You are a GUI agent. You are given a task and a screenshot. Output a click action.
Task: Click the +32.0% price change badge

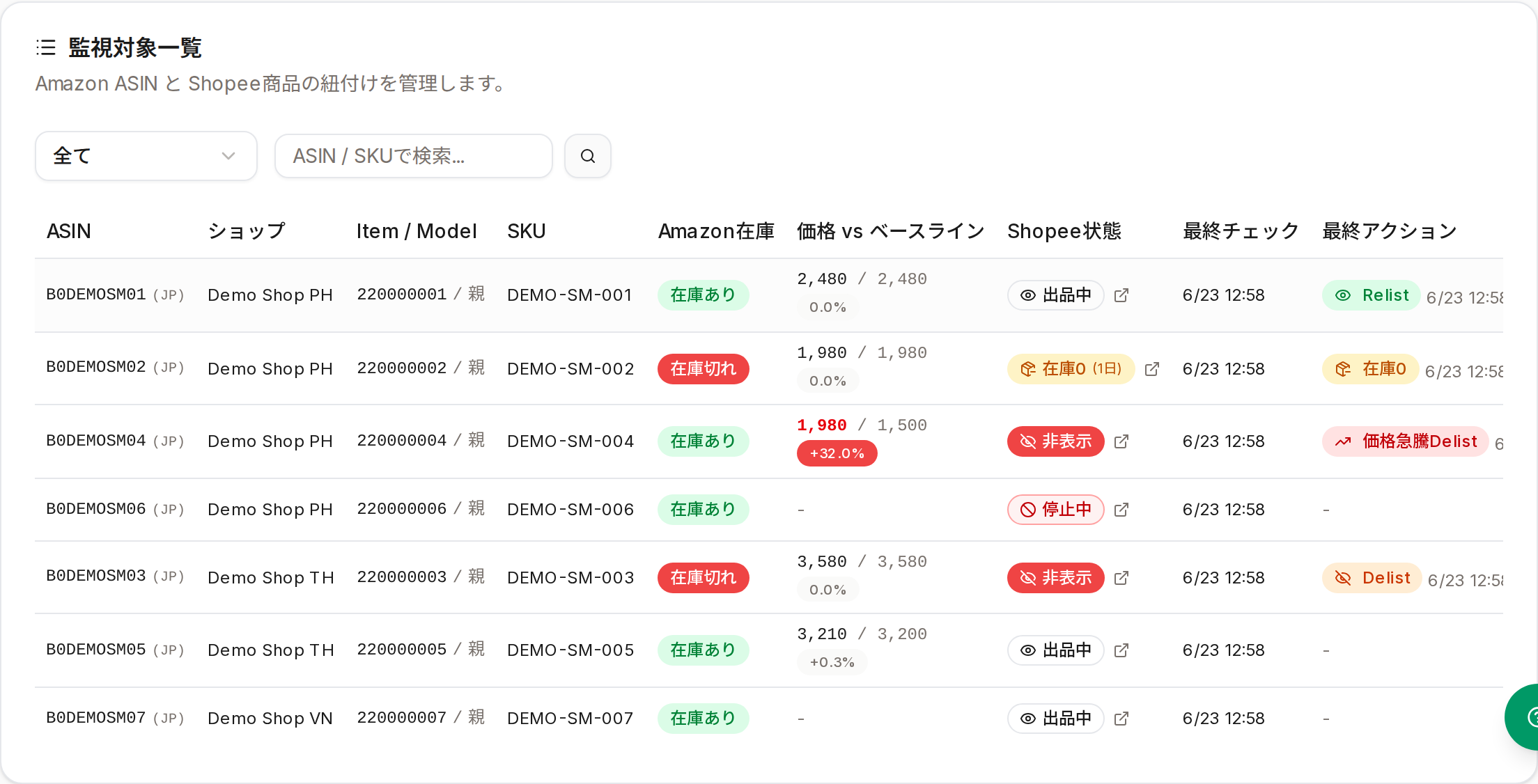click(x=837, y=454)
